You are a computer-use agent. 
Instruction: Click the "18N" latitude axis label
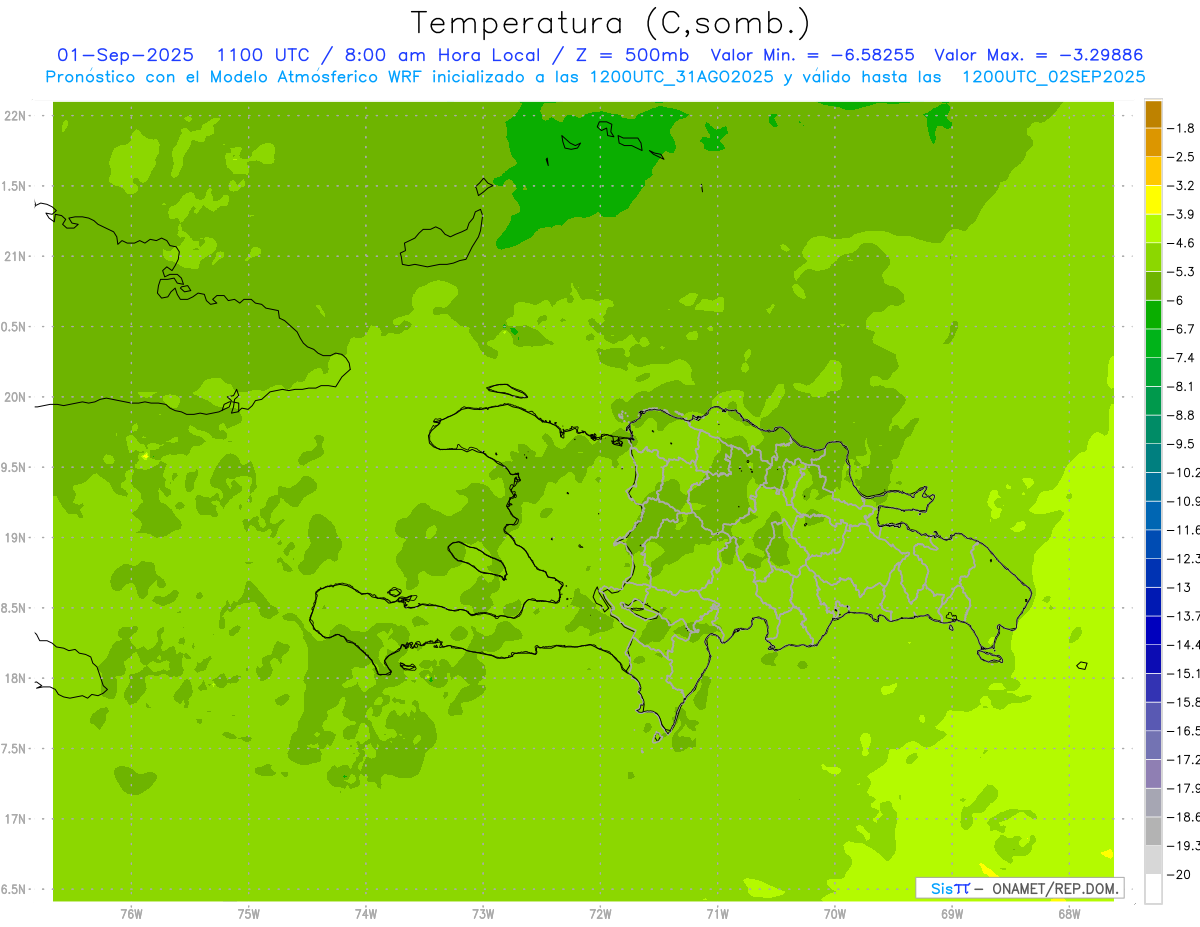point(15,678)
